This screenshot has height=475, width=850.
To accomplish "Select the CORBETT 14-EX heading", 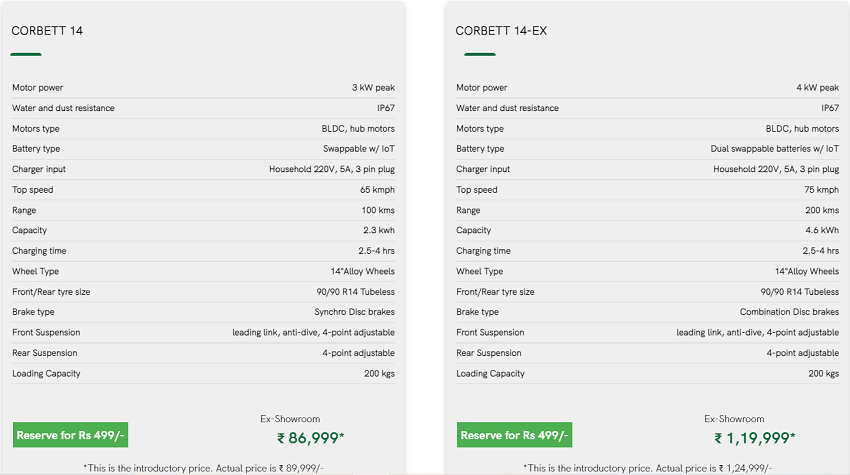I will pyautogui.click(x=501, y=31).
